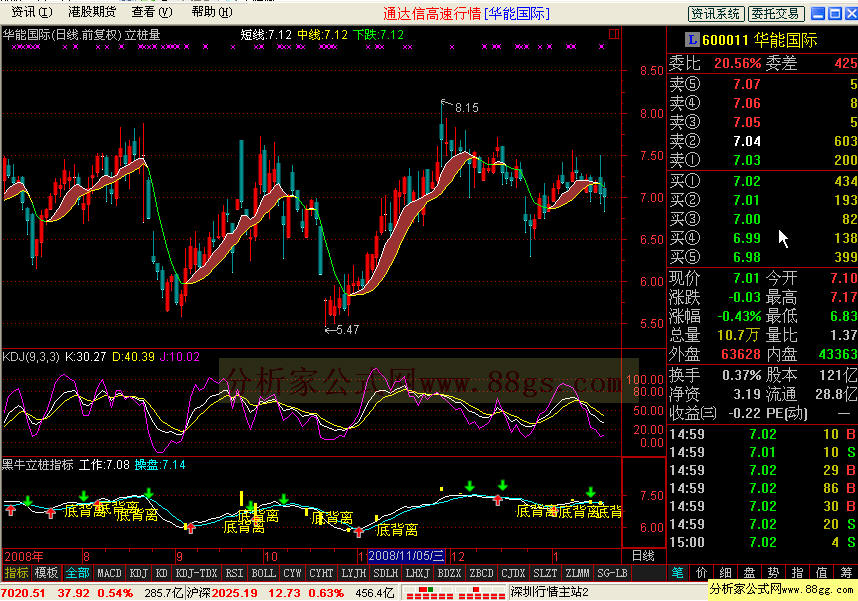Click the 买① price 7.02
The height and width of the screenshot is (601, 858).
click(747, 181)
